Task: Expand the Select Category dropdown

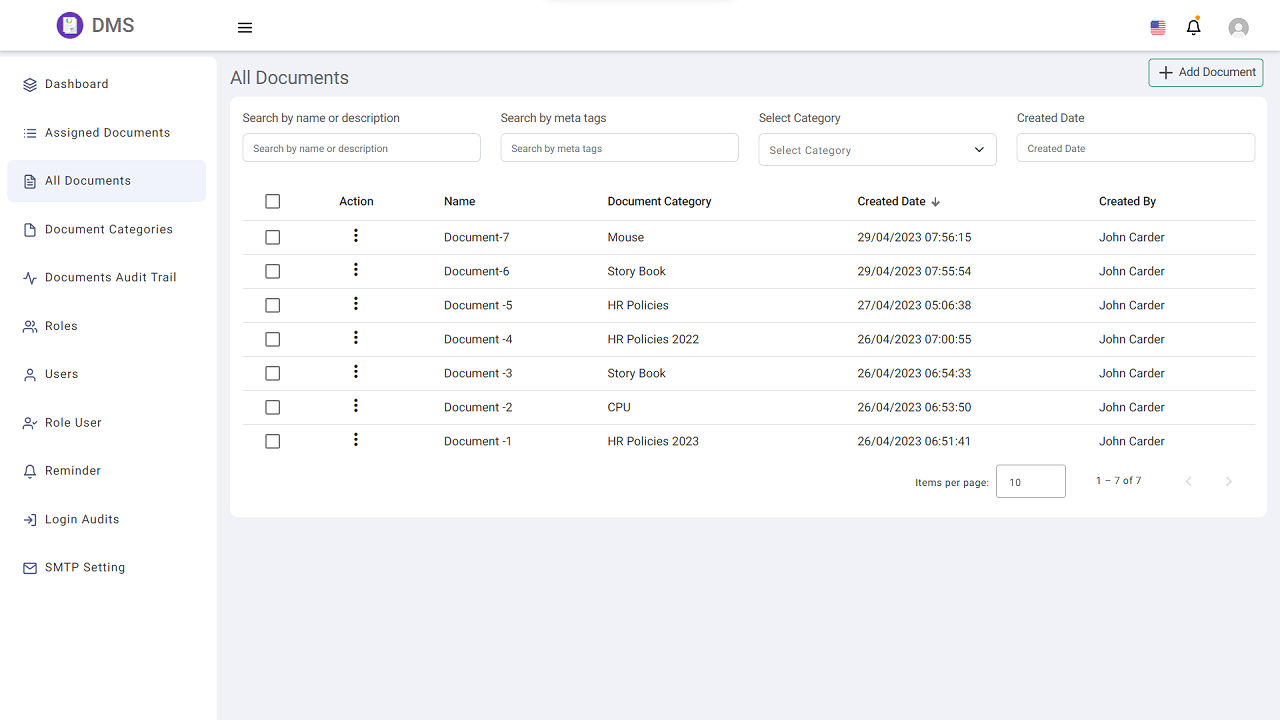Action: [x=877, y=150]
